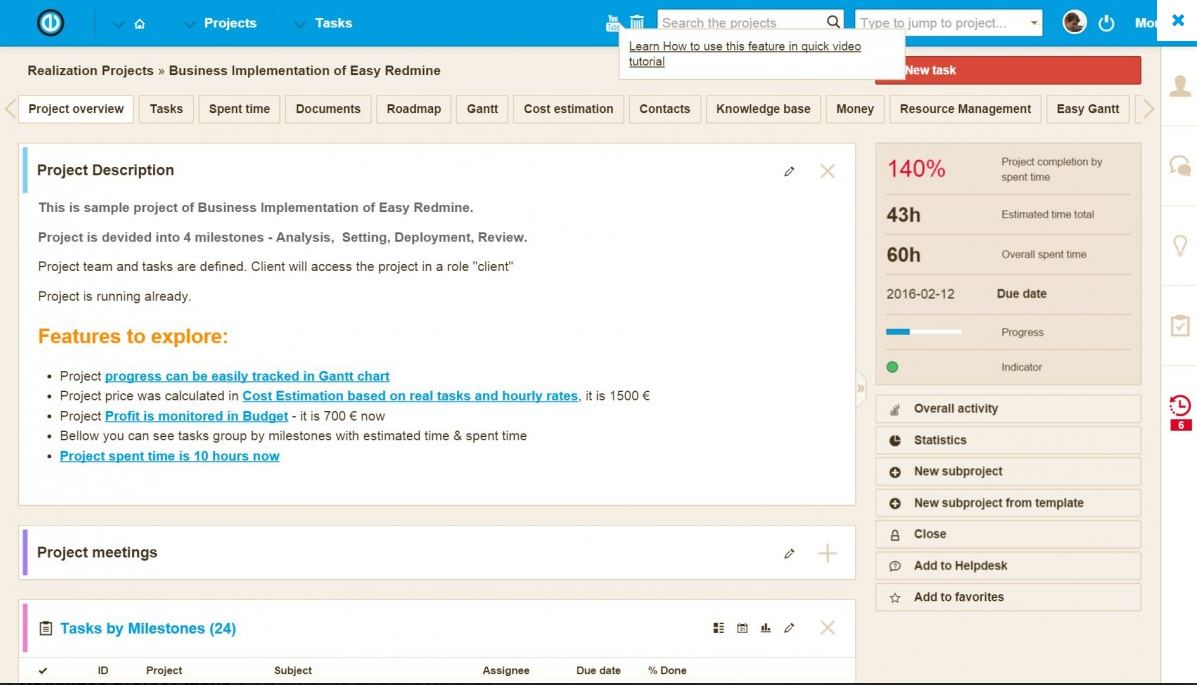Open the time tracking clock icon
Image resolution: width=1197 pixels, height=685 pixels.
coord(1180,406)
